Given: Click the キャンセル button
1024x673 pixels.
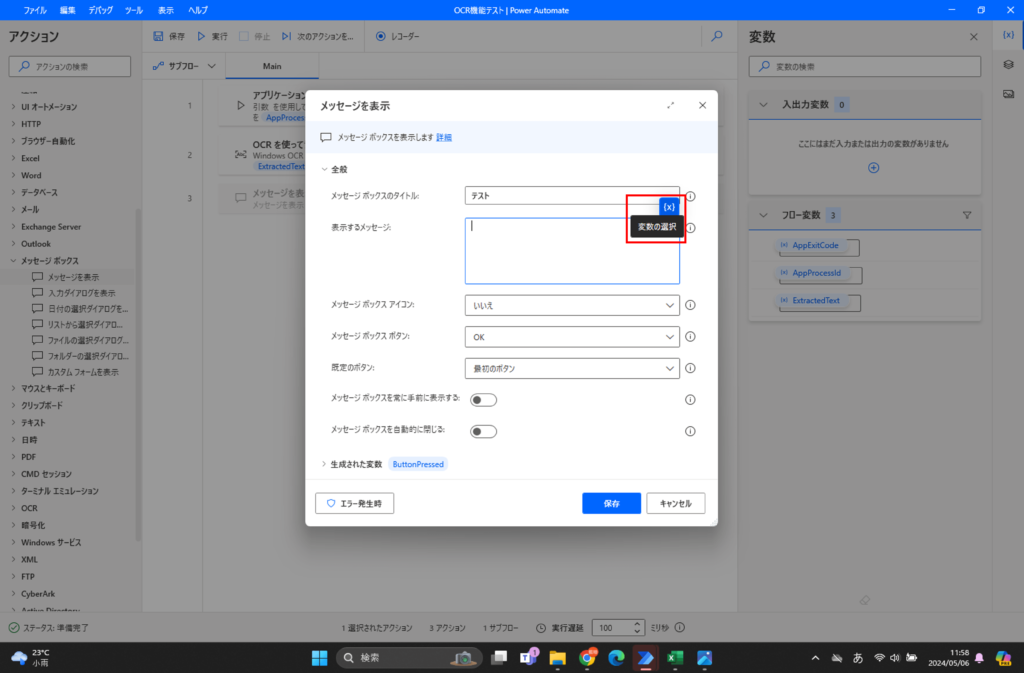Looking at the screenshot, I should pos(676,503).
